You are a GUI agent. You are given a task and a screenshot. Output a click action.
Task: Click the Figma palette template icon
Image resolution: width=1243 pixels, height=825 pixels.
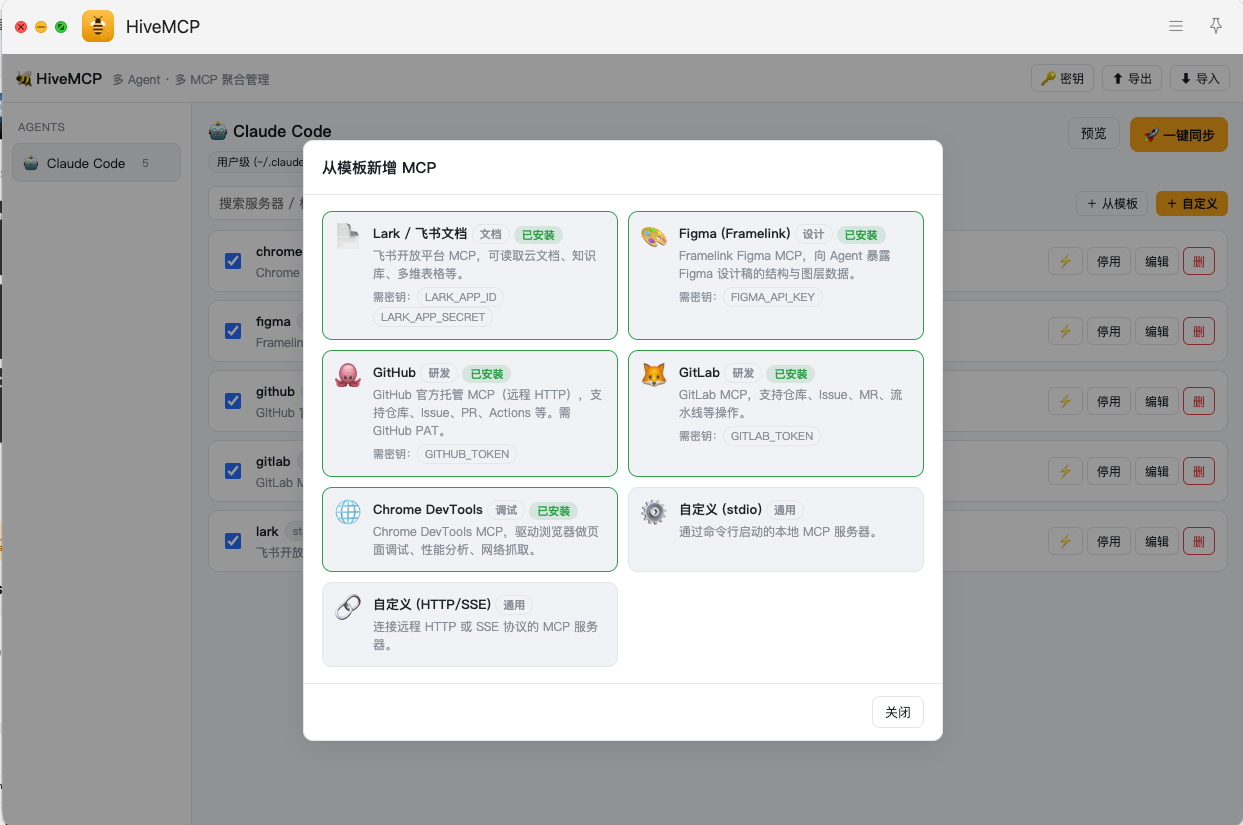[654, 237]
